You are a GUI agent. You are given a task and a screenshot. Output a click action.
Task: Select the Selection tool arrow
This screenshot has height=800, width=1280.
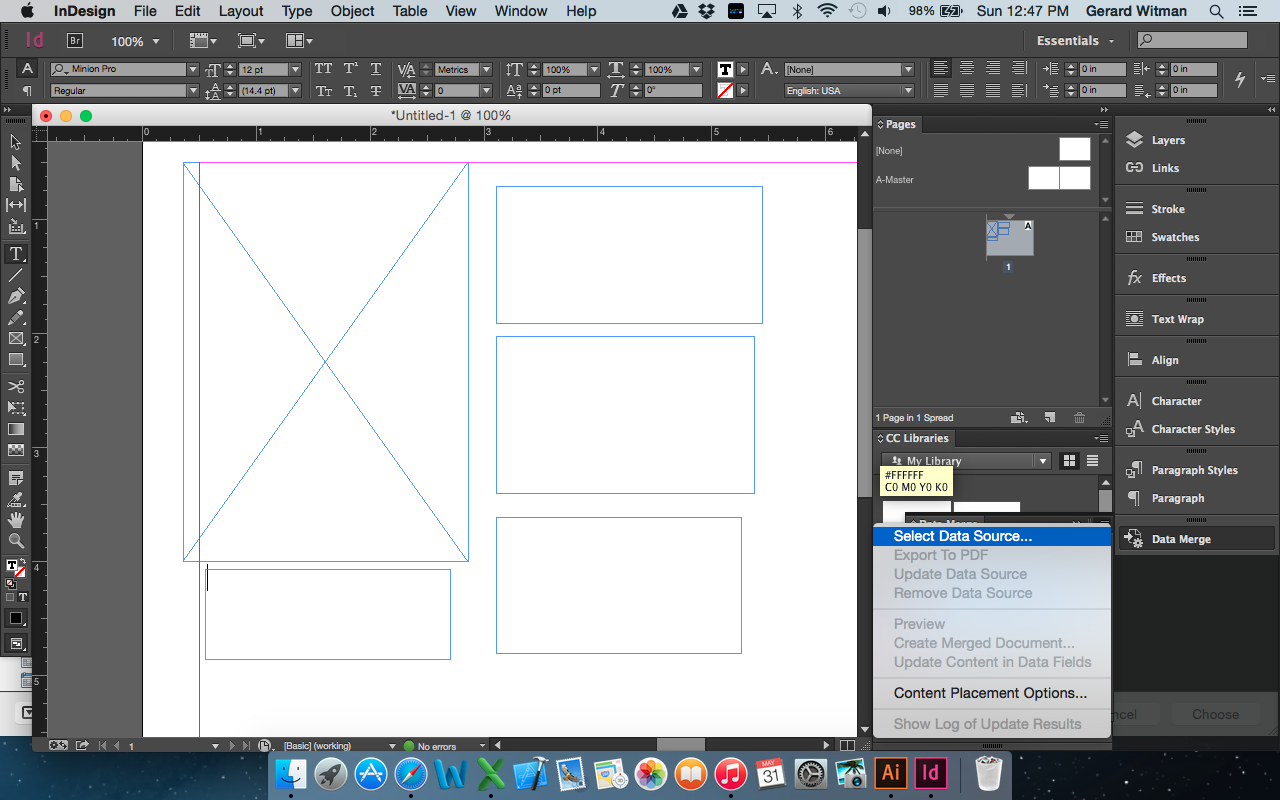[16, 142]
